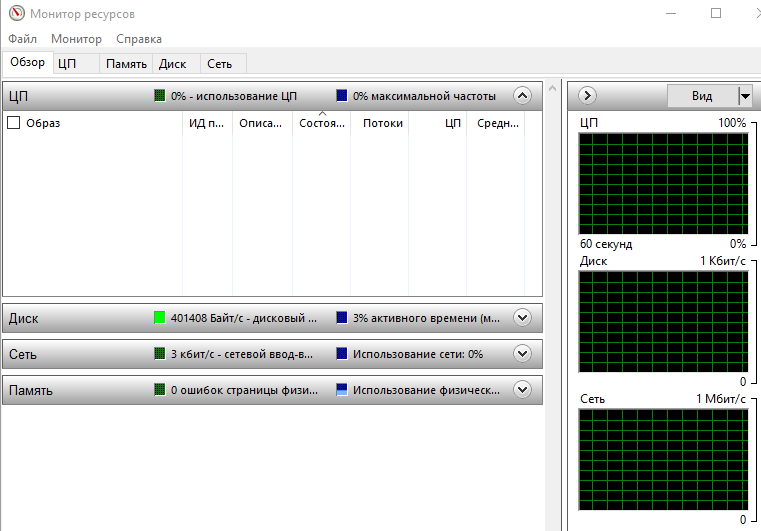Switch to the Обзор tab
Screen dimensions: 761x531
(x=28, y=62)
